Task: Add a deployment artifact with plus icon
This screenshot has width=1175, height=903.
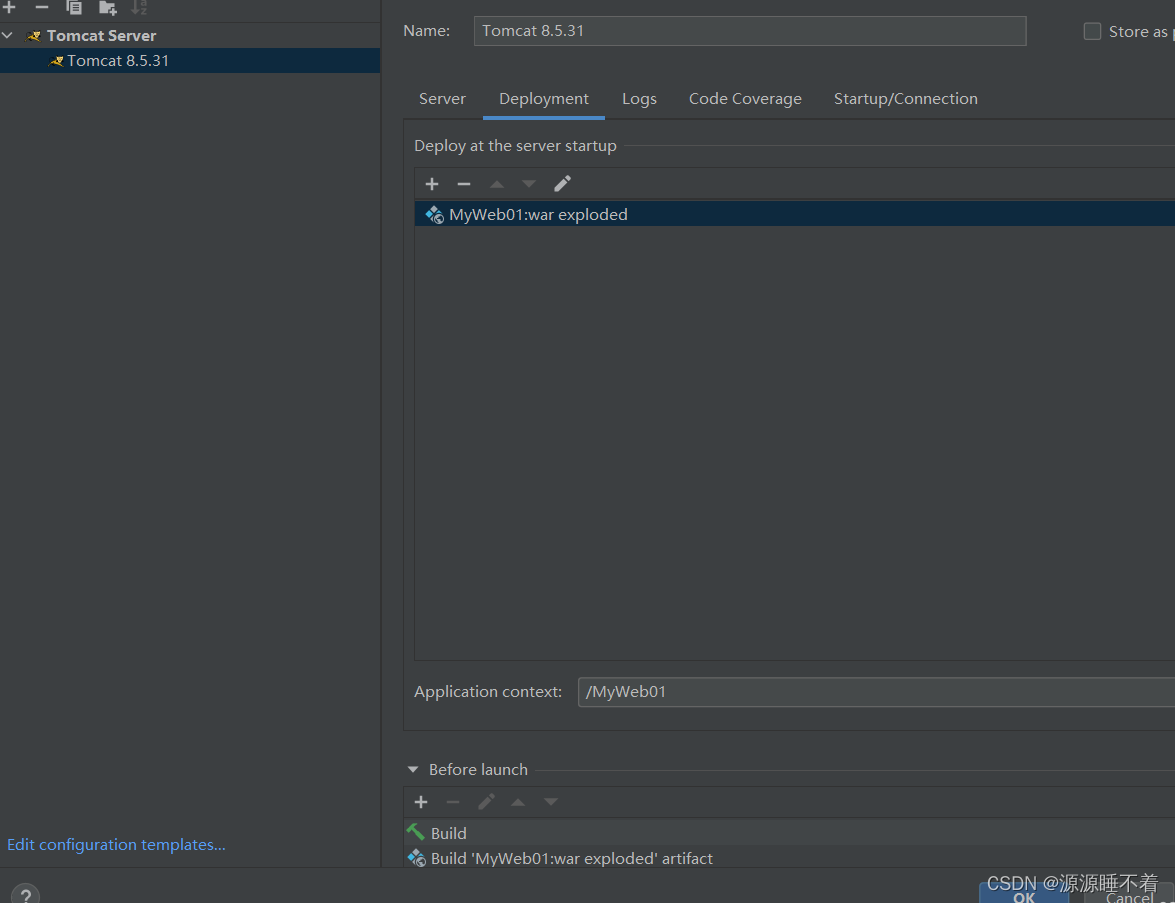Action: click(432, 184)
